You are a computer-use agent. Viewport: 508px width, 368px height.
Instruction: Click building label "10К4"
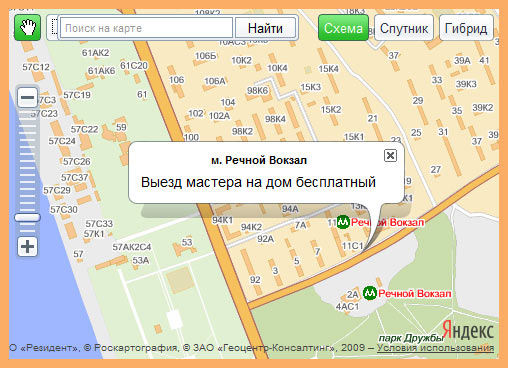[277, 68]
